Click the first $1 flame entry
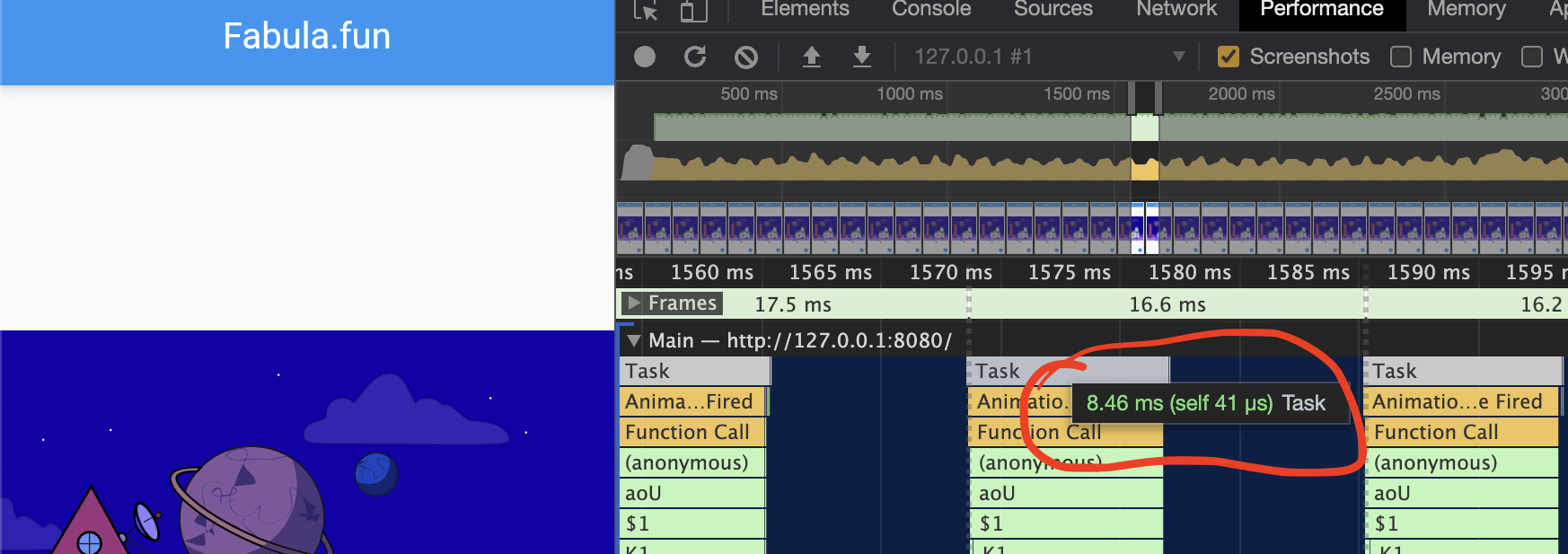Viewport: 1568px width, 554px height. [692, 523]
